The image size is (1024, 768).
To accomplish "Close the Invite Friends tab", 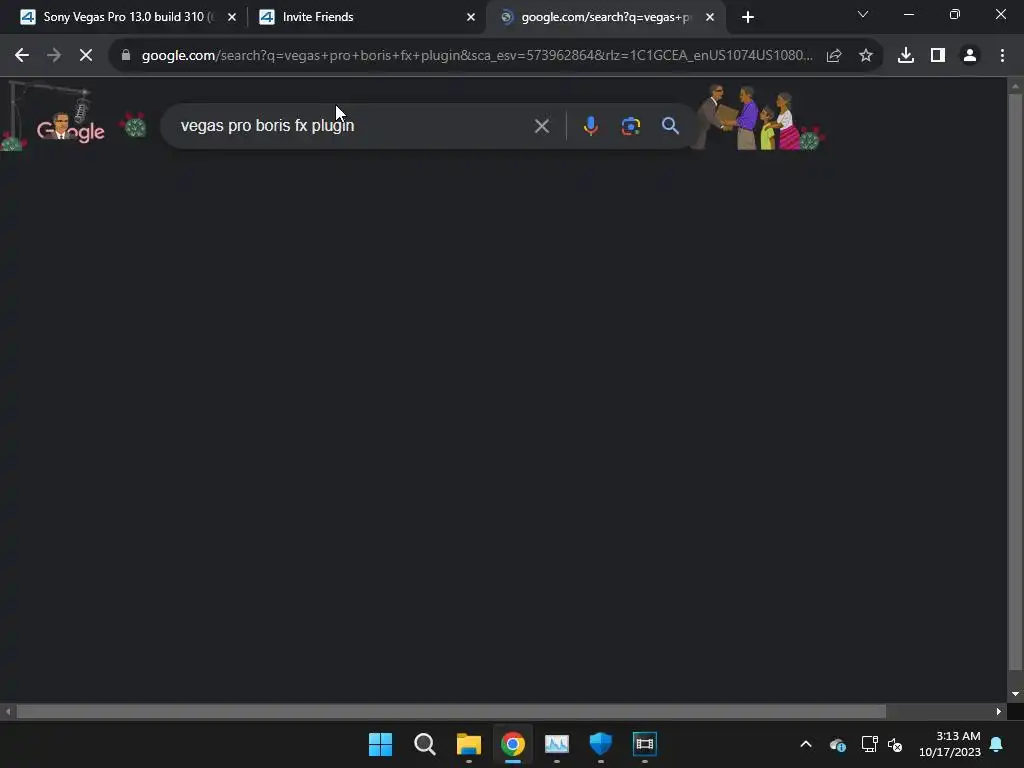I will tap(471, 17).
